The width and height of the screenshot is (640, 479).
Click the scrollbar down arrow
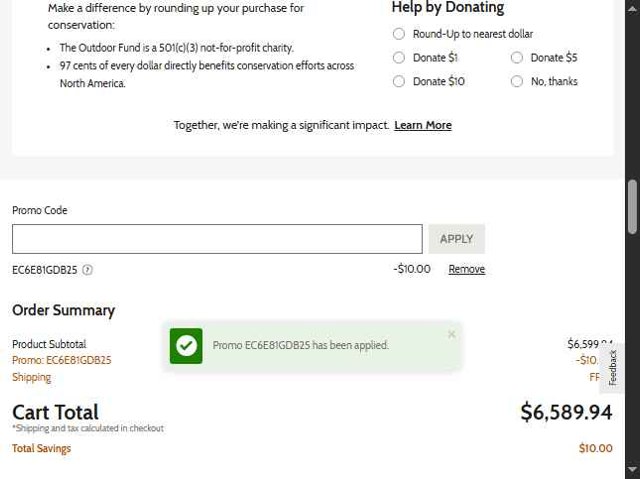pyautogui.click(x=632, y=472)
